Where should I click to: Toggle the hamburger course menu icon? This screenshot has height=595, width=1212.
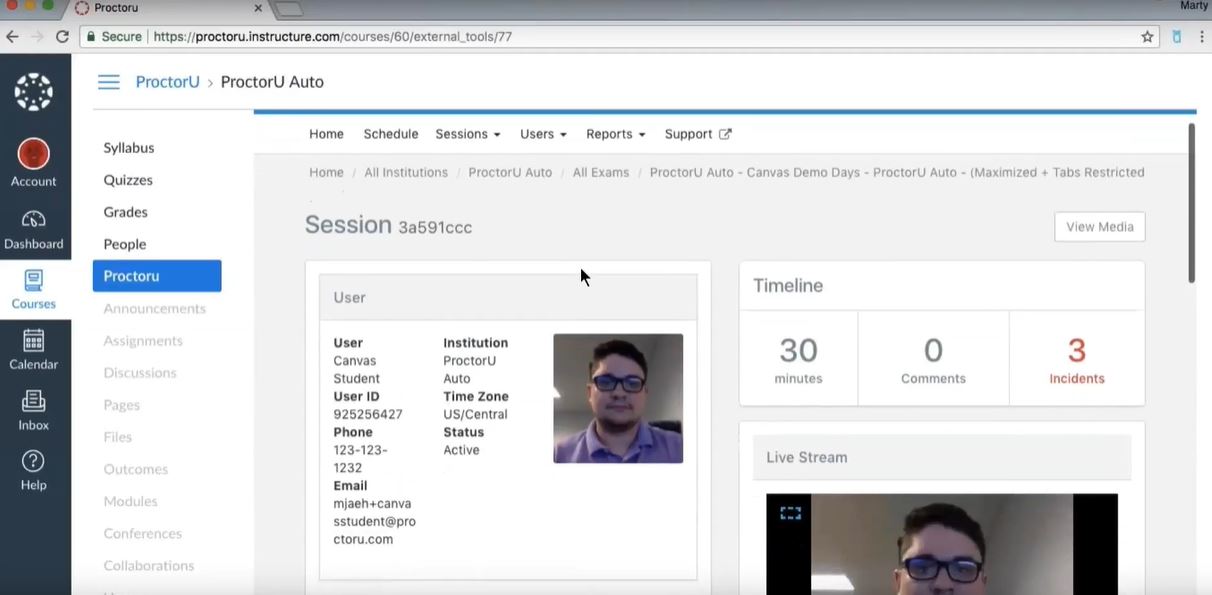click(108, 82)
